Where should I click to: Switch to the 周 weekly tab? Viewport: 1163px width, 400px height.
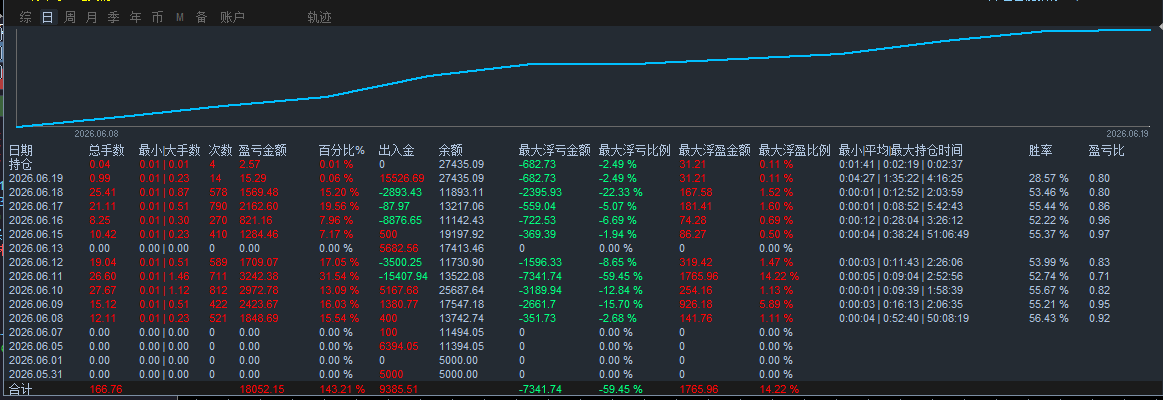coord(70,18)
